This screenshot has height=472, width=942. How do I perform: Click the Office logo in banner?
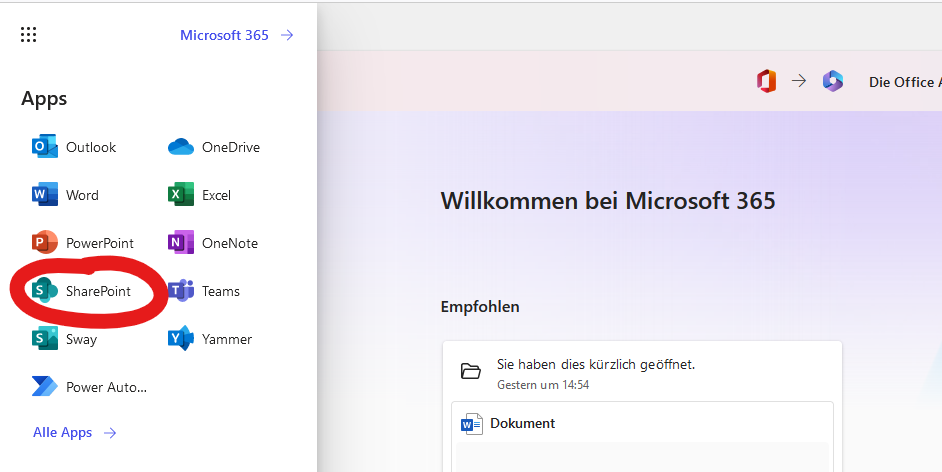point(766,82)
